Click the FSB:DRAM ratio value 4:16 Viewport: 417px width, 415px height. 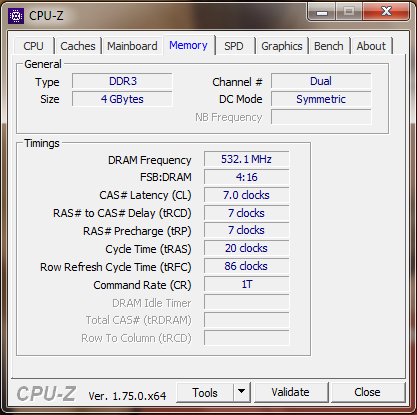247,177
